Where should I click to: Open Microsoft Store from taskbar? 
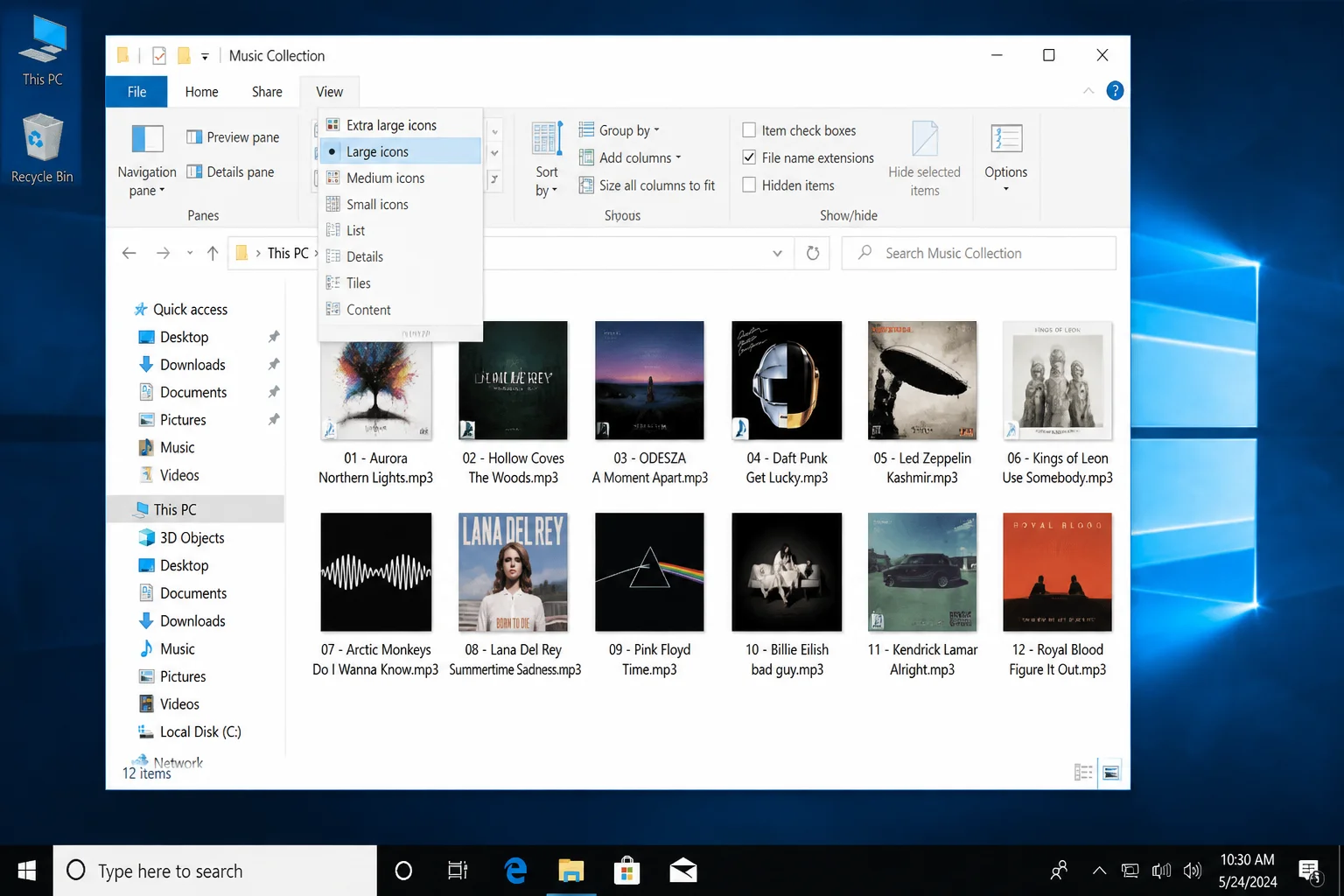point(626,871)
